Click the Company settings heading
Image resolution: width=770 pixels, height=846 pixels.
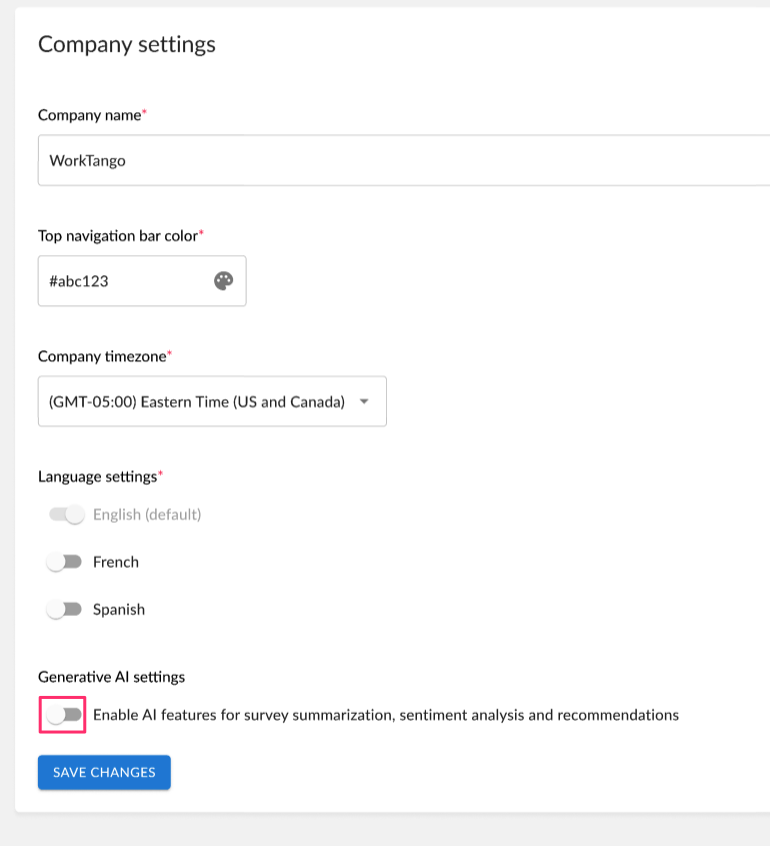click(126, 44)
